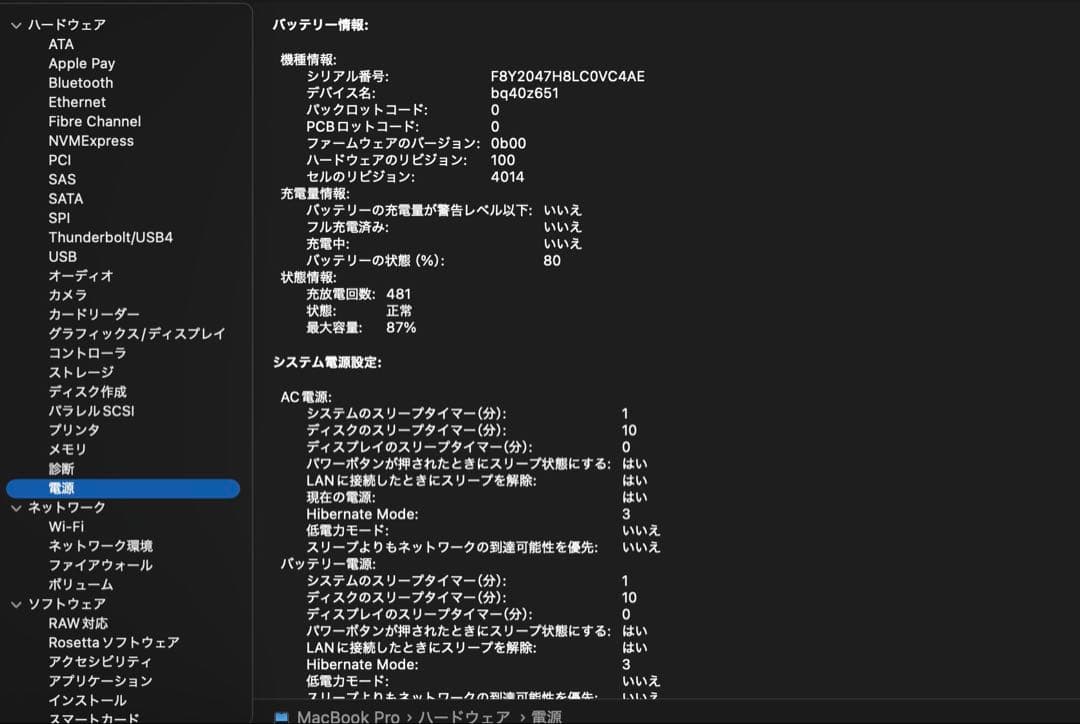Select Thunderbolt/USB4 in the sidebar

(x=109, y=237)
